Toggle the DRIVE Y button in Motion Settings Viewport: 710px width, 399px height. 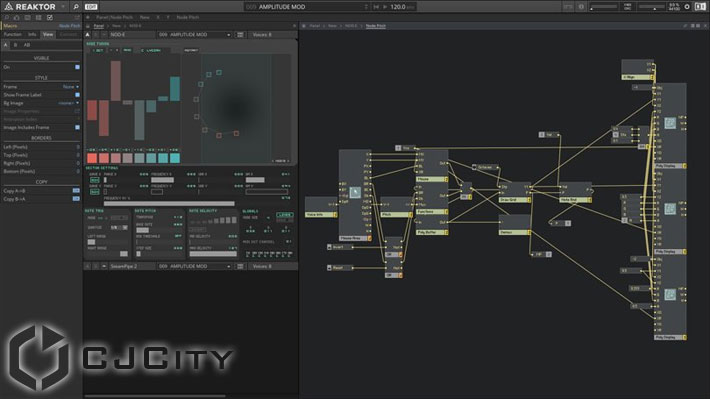tap(94, 192)
